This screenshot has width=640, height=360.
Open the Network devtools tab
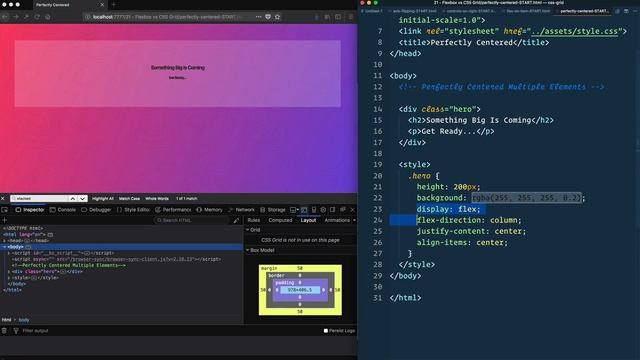241,210
